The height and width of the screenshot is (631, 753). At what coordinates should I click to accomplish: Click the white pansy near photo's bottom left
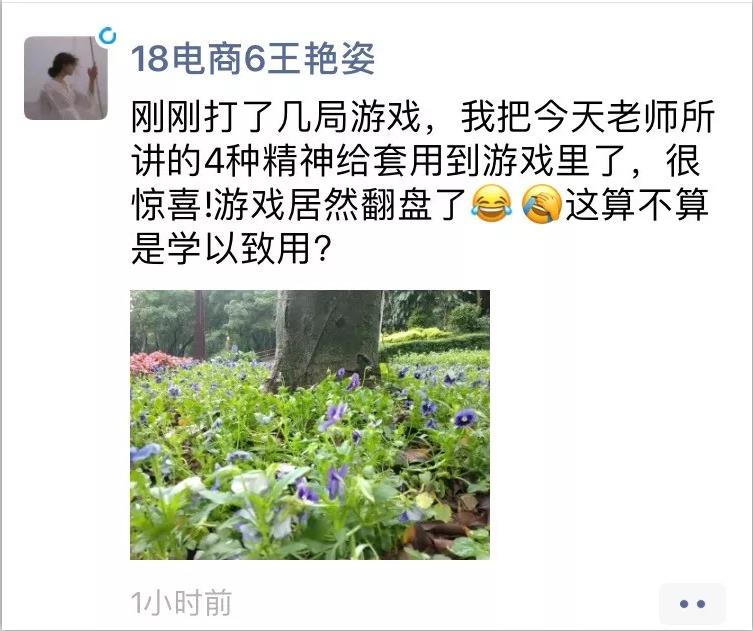pos(250,482)
